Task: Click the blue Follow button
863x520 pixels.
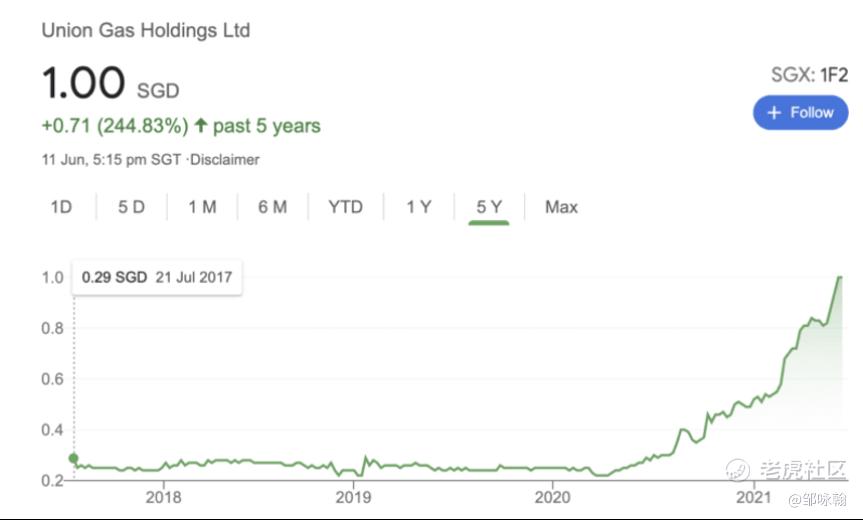Action: pos(800,113)
